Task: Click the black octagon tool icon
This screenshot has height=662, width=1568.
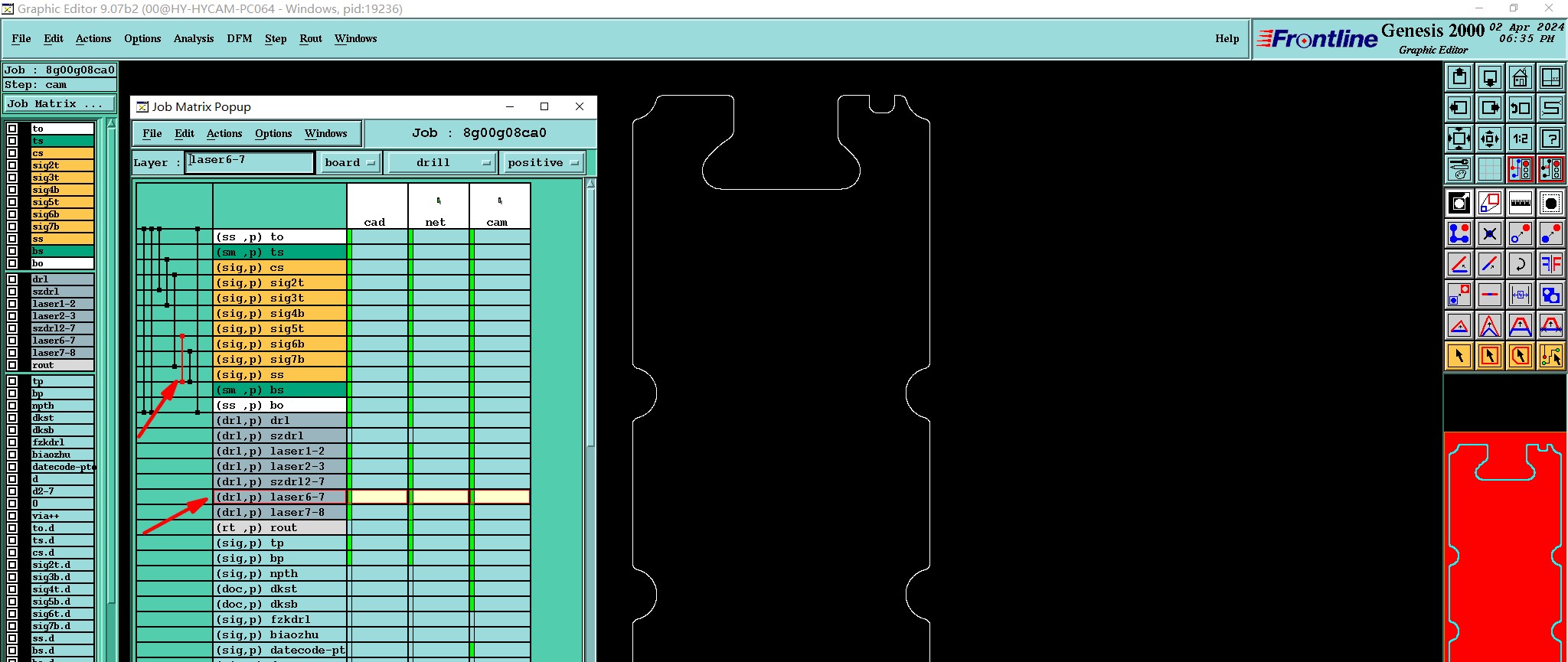Action: coord(1551,203)
